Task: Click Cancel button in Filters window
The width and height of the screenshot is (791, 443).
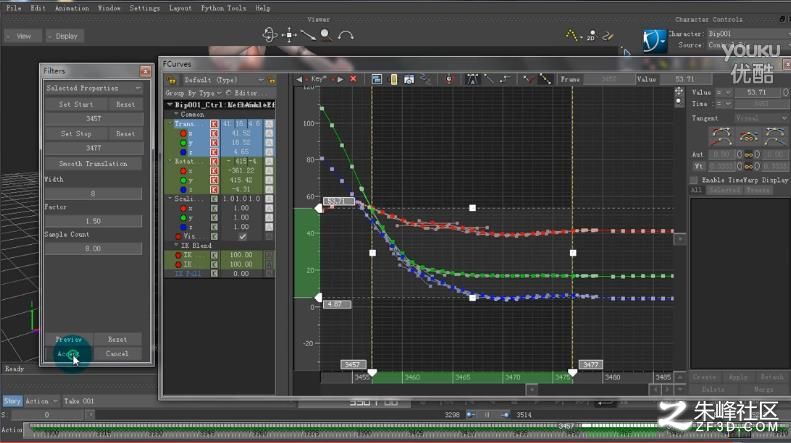Action: tap(117, 354)
